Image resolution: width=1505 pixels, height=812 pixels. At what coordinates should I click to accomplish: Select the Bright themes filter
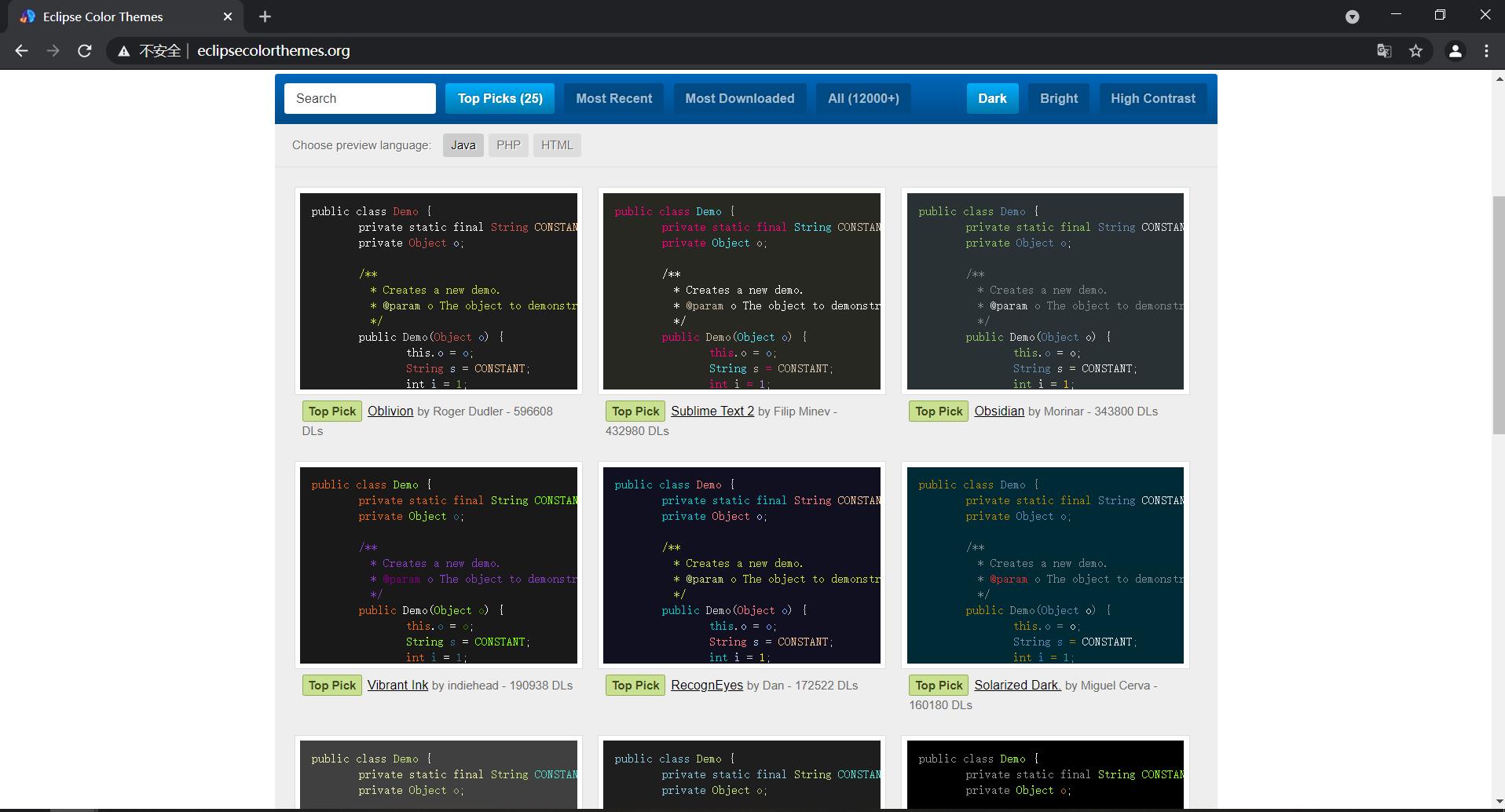point(1059,98)
